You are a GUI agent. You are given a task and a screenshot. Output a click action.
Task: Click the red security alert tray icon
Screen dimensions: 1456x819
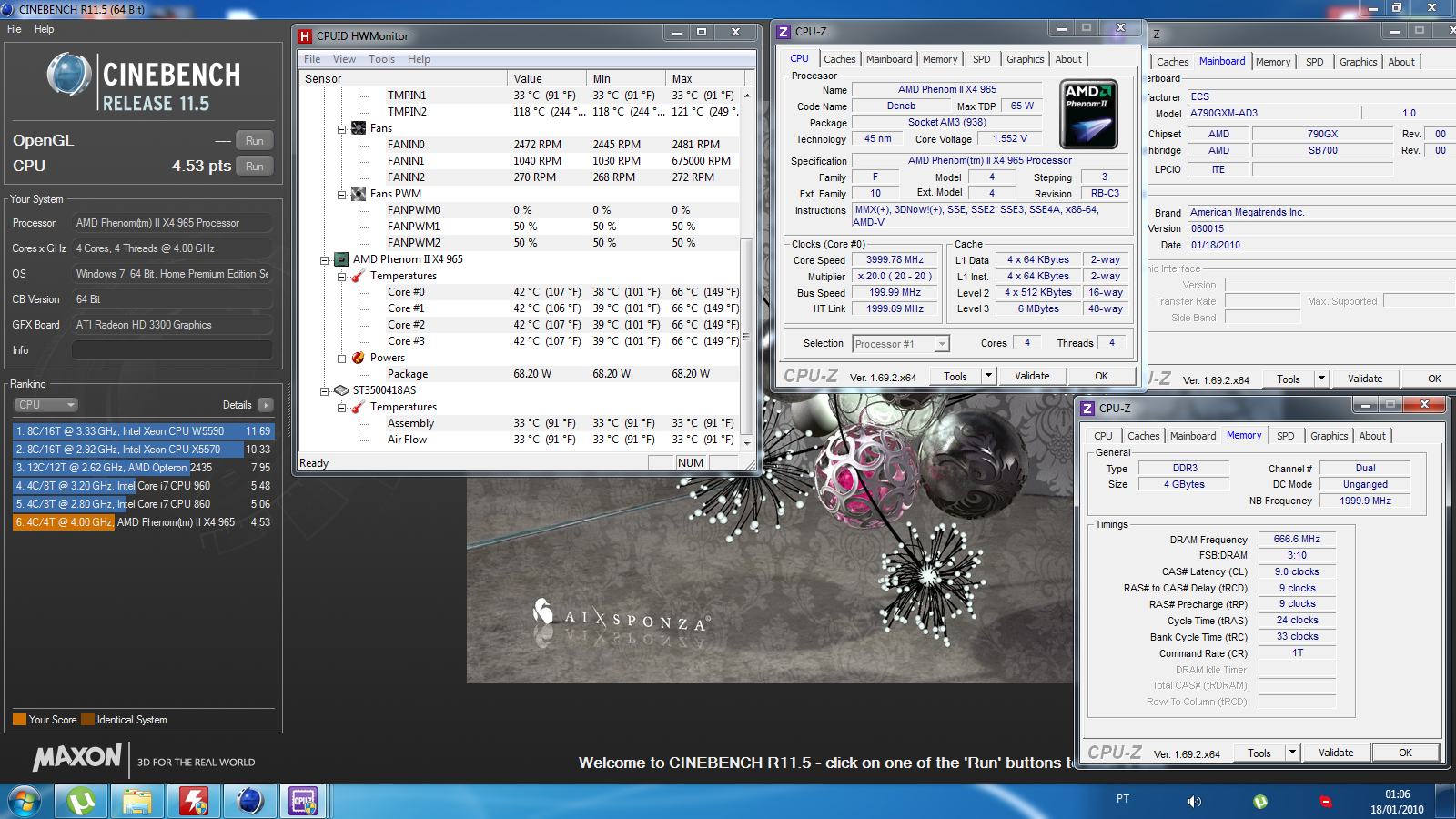(x=1326, y=802)
